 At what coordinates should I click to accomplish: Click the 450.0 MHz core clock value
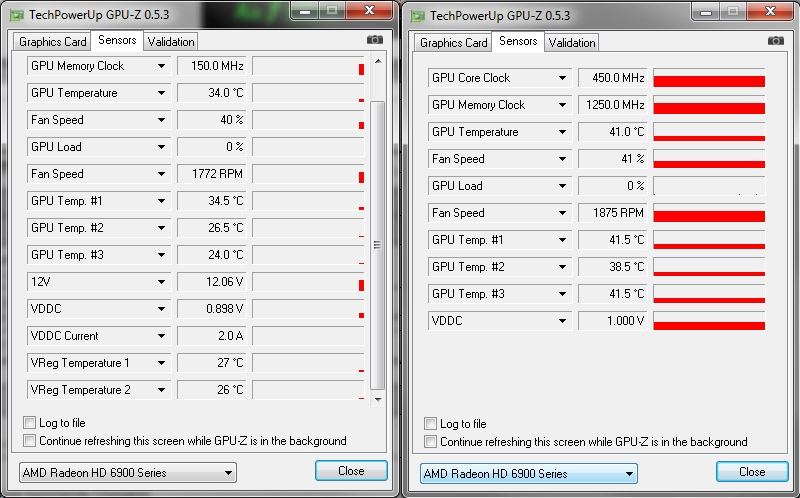613,78
